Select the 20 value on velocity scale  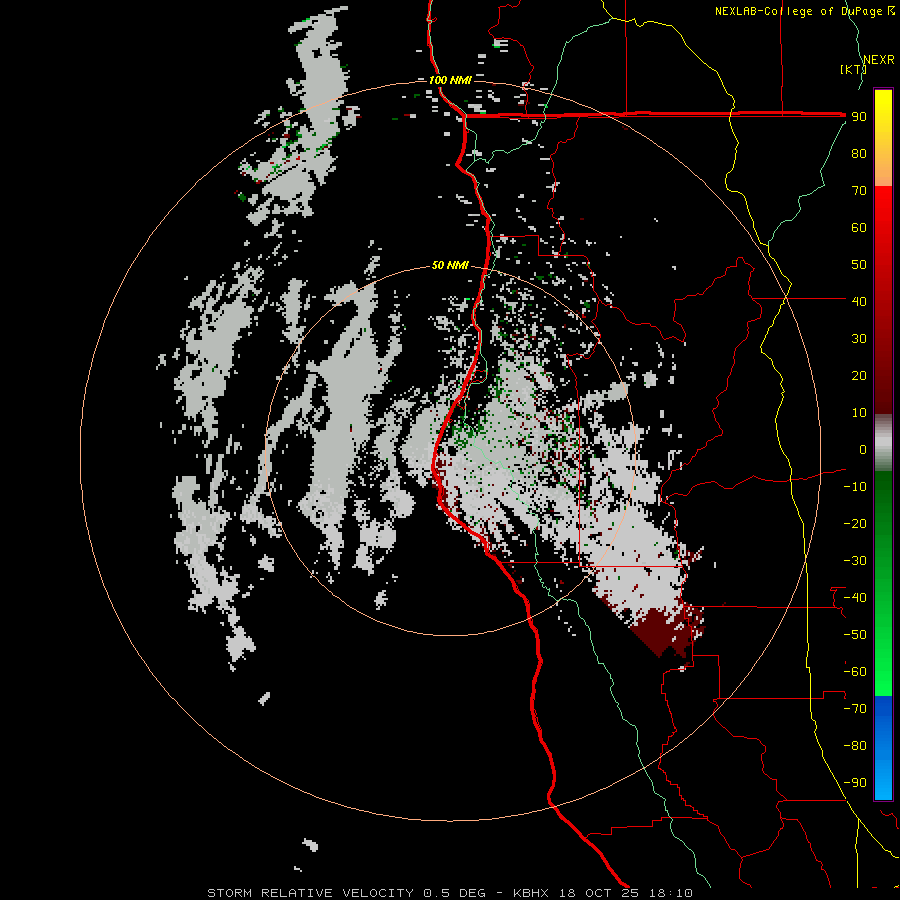tap(859, 376)
